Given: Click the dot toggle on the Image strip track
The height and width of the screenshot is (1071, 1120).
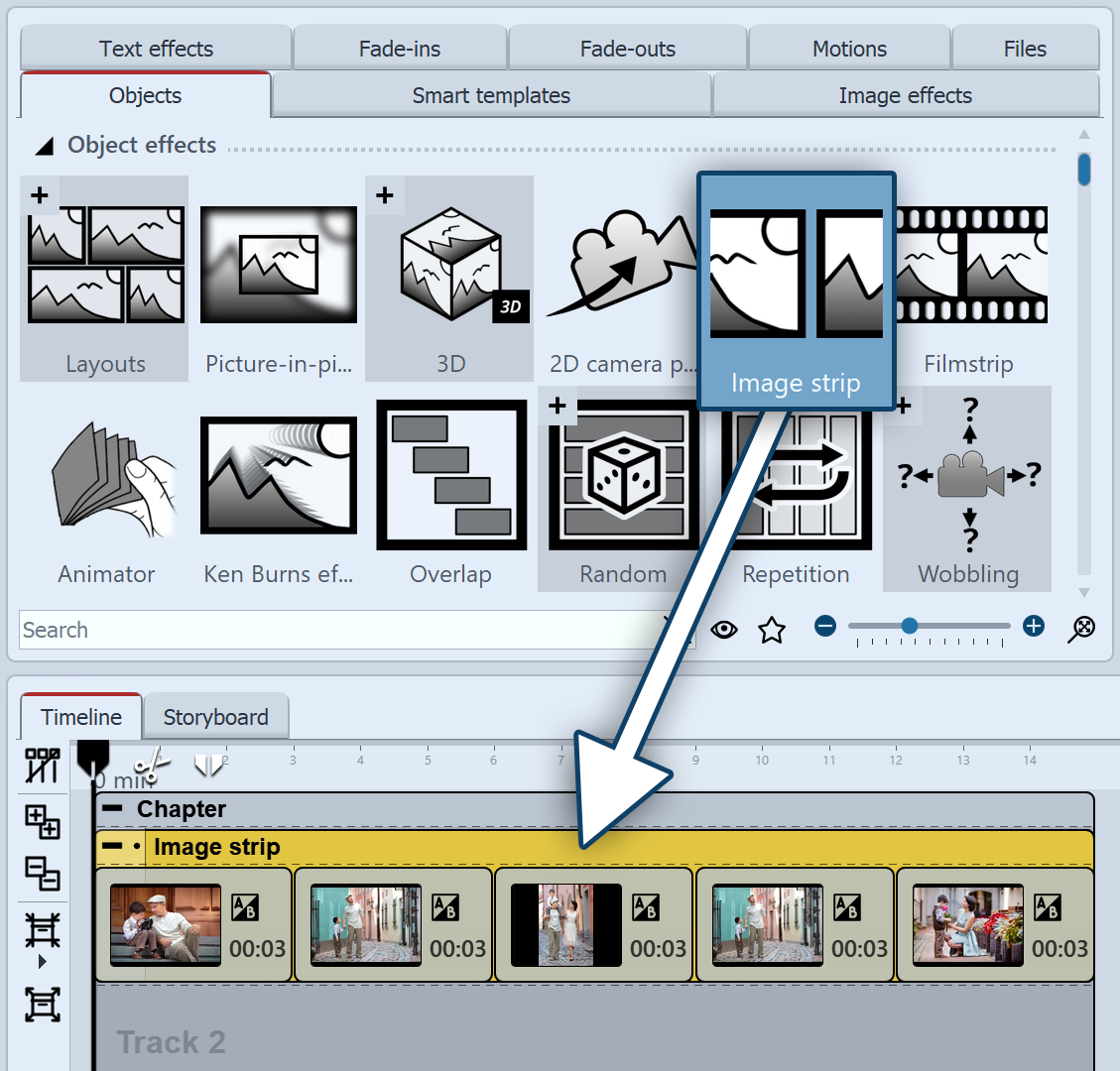Looking at the screenshot, I should pyautogui.click(x=138, y=844).
